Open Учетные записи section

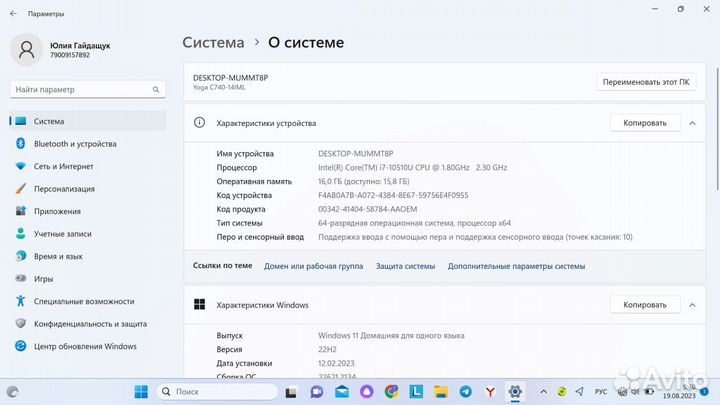click(88, 234)
